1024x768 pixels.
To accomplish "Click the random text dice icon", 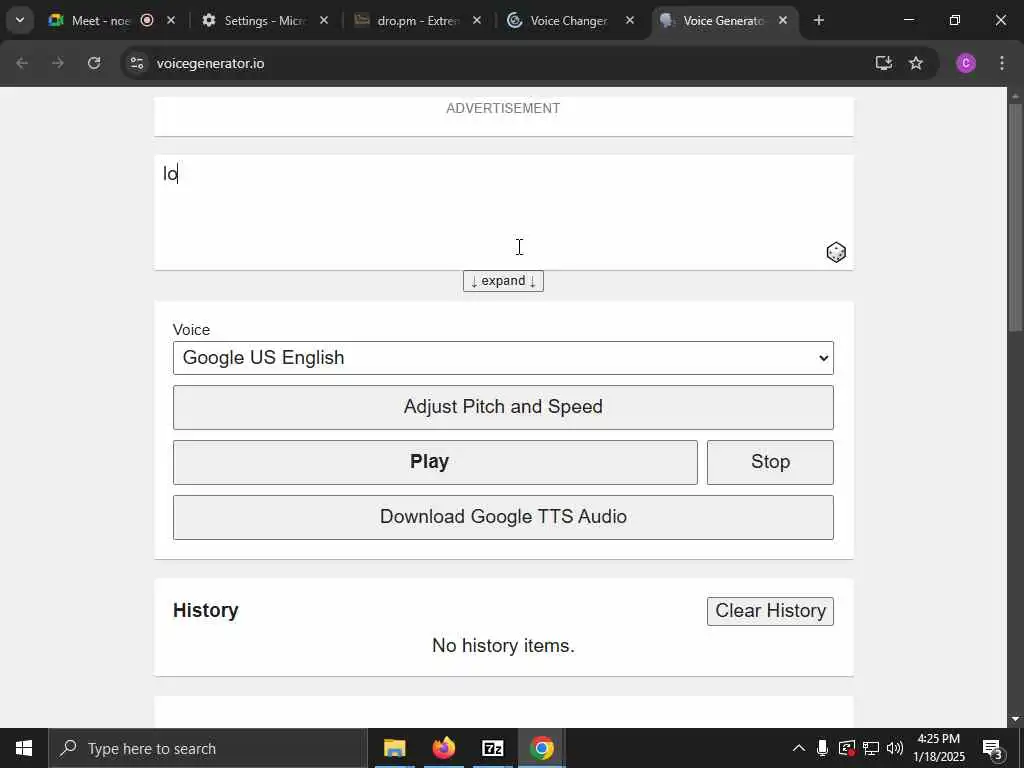I will [x=836, y=252].
